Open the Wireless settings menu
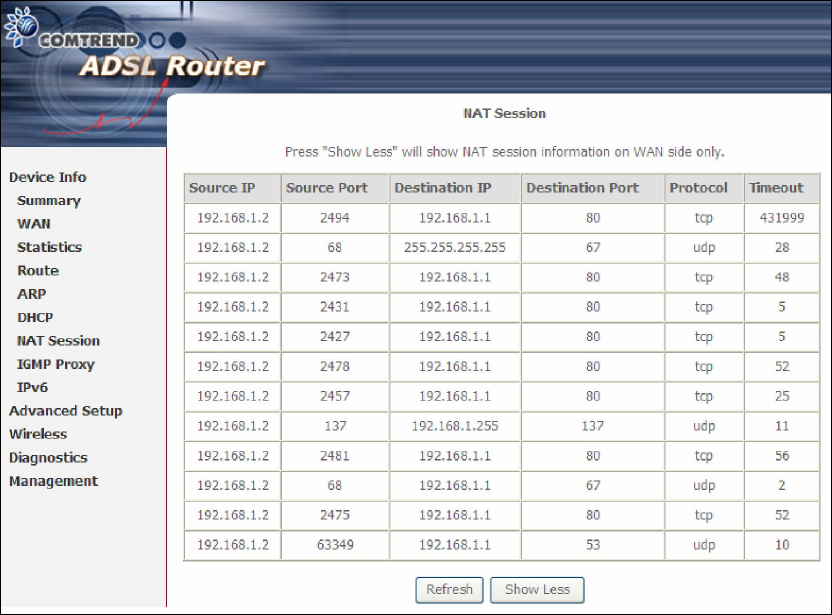 [x=38, y=434]
